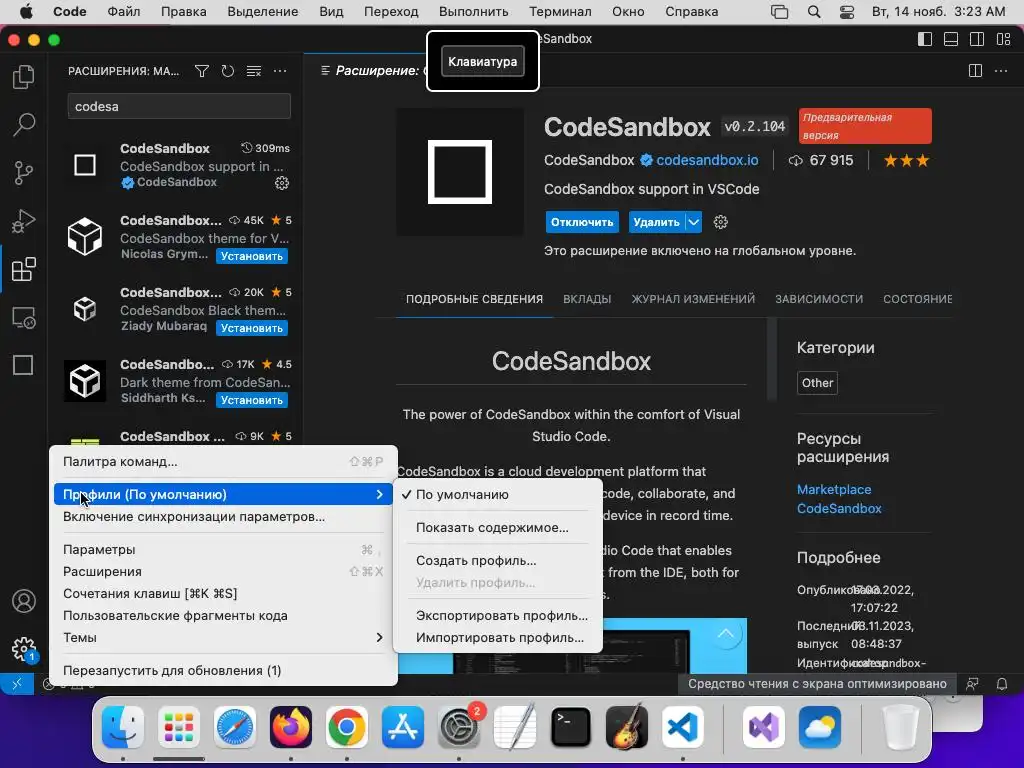Screen dimensions: 1024x768
Task: Choose Расширения in the Manage menu
Action: [x=223, y=571]
